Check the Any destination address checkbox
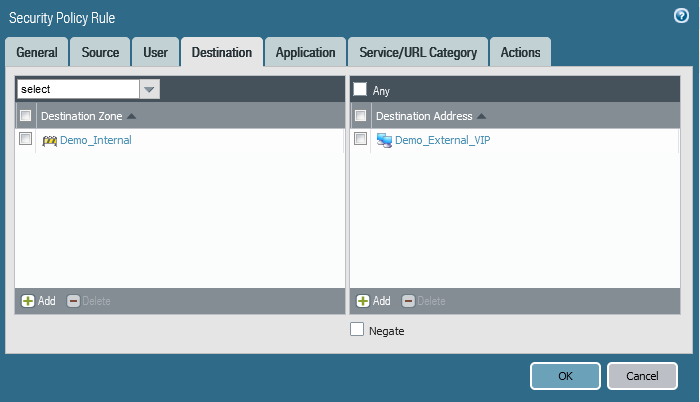This screenshot has height=402, width=700. pyautogui.click(x=360, y=89)
